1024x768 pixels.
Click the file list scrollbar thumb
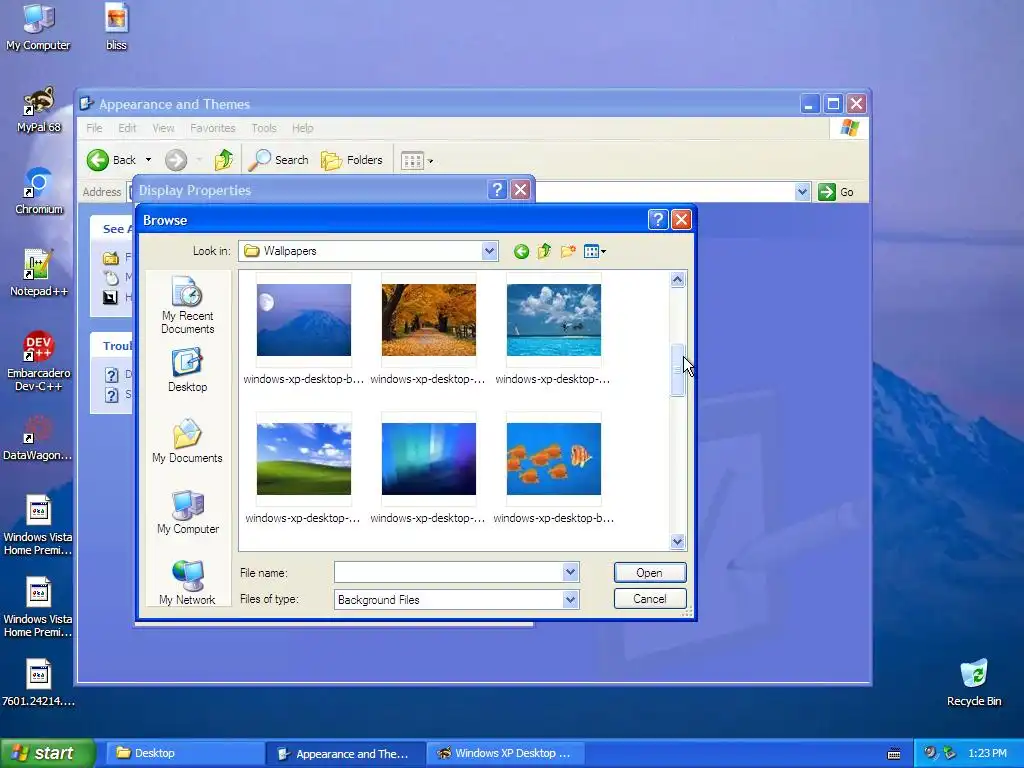[x=677, y=370]
